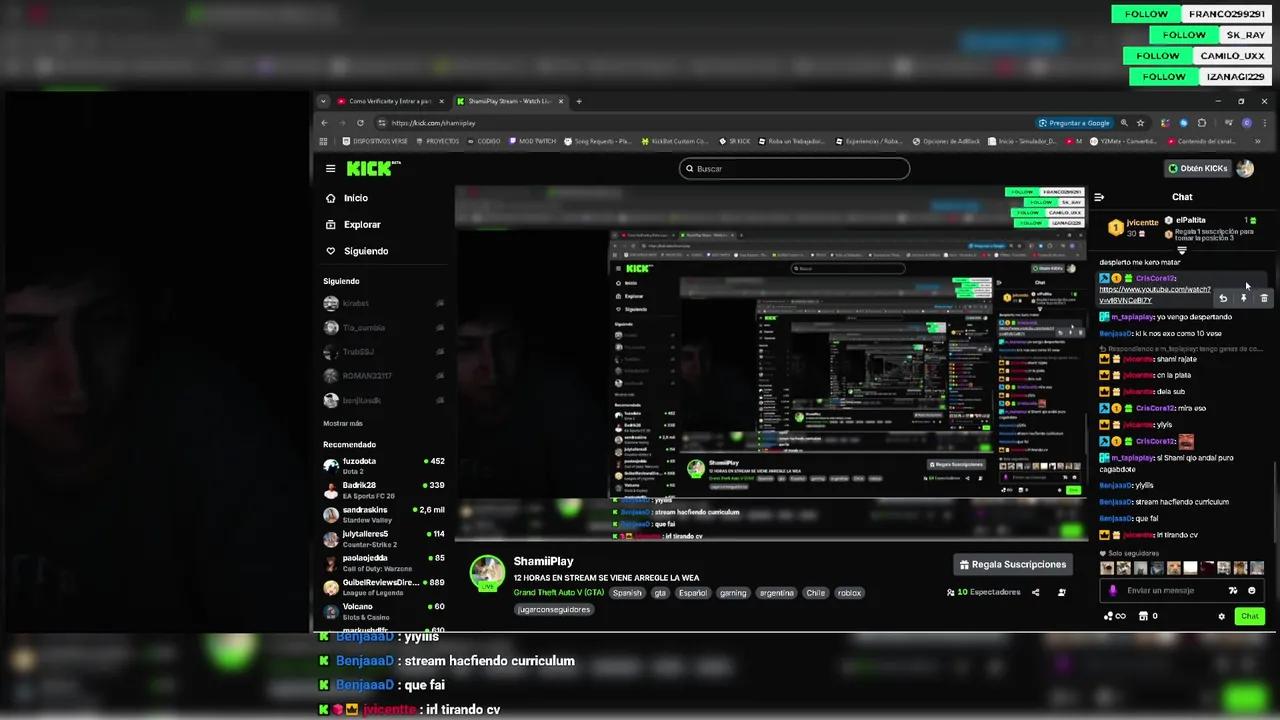Open the YouTube link in chat
Viewport: 1280px width, 720px height.
tap(1154, 289)
